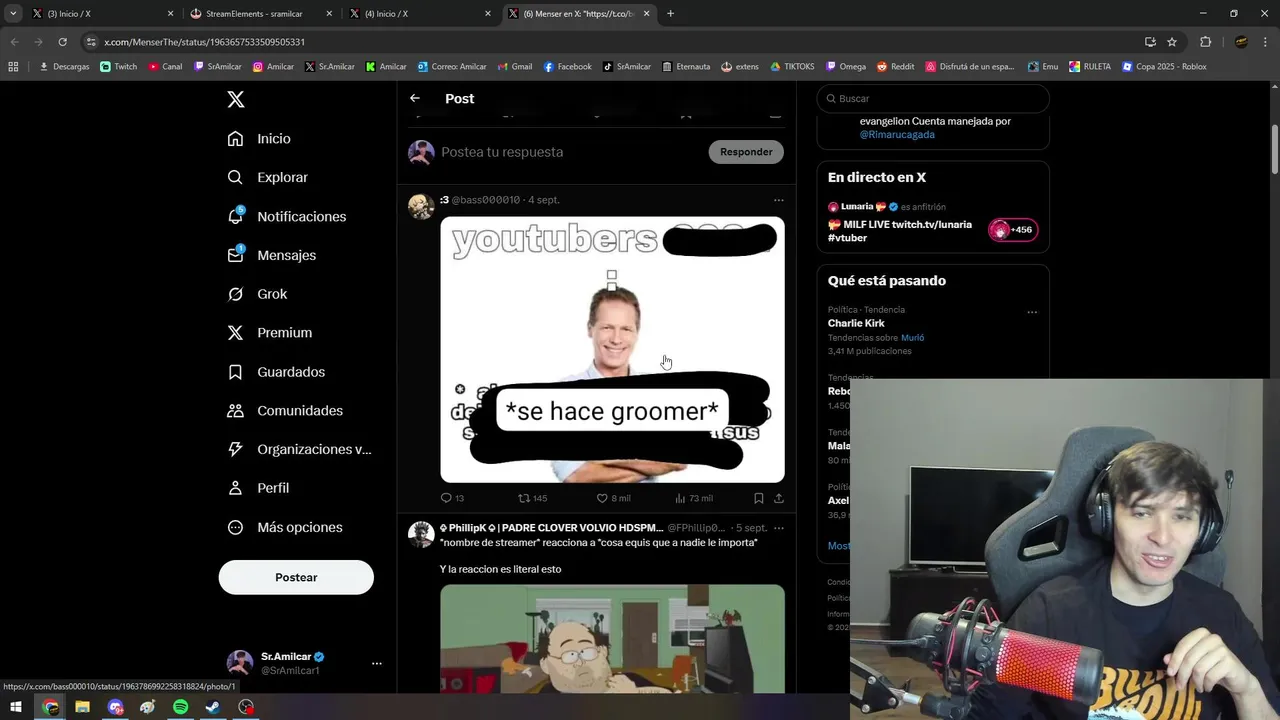
Task: Open Perfil in the sidebar
Action: [x=258, y=488]
